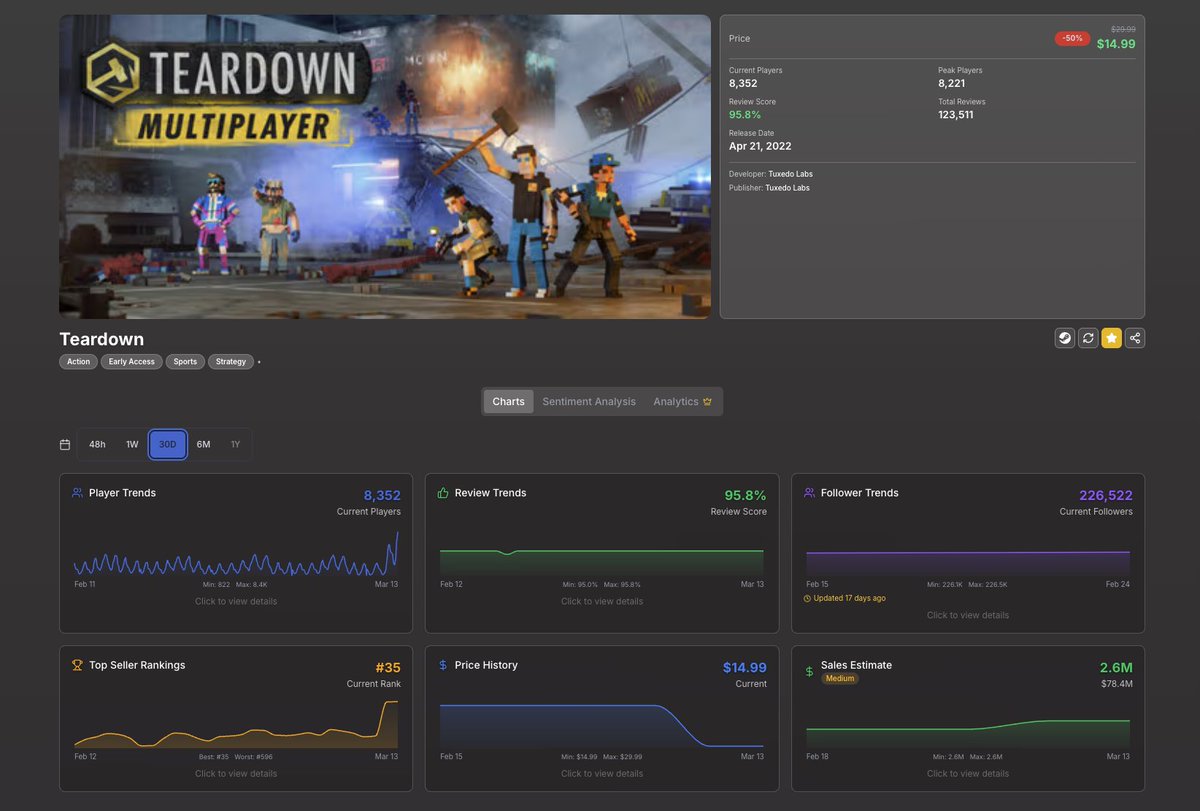
Task: Click the Sales Estimate dollar icon
Action: click(810, 672)
